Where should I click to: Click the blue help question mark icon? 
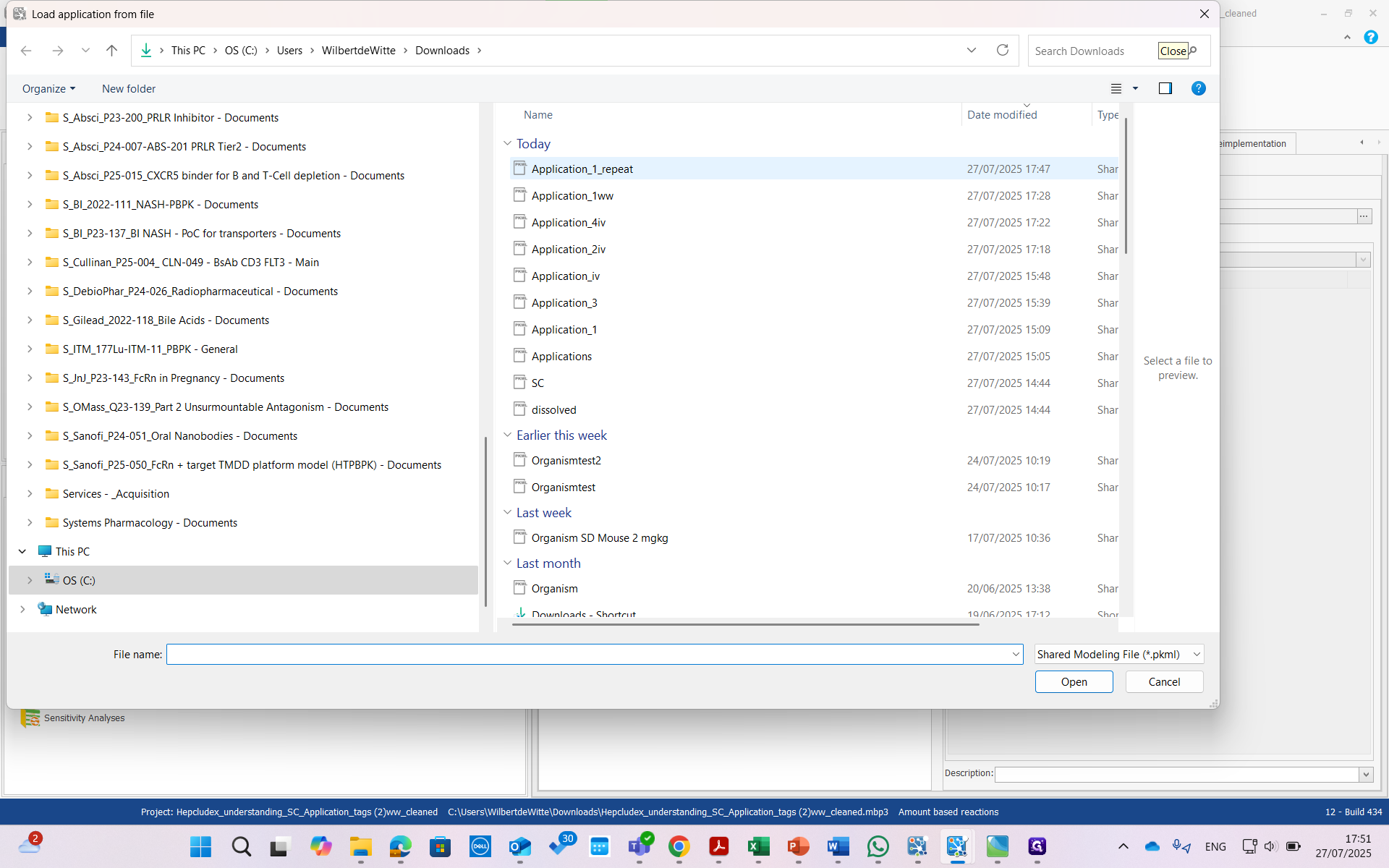click(1198, 88)
